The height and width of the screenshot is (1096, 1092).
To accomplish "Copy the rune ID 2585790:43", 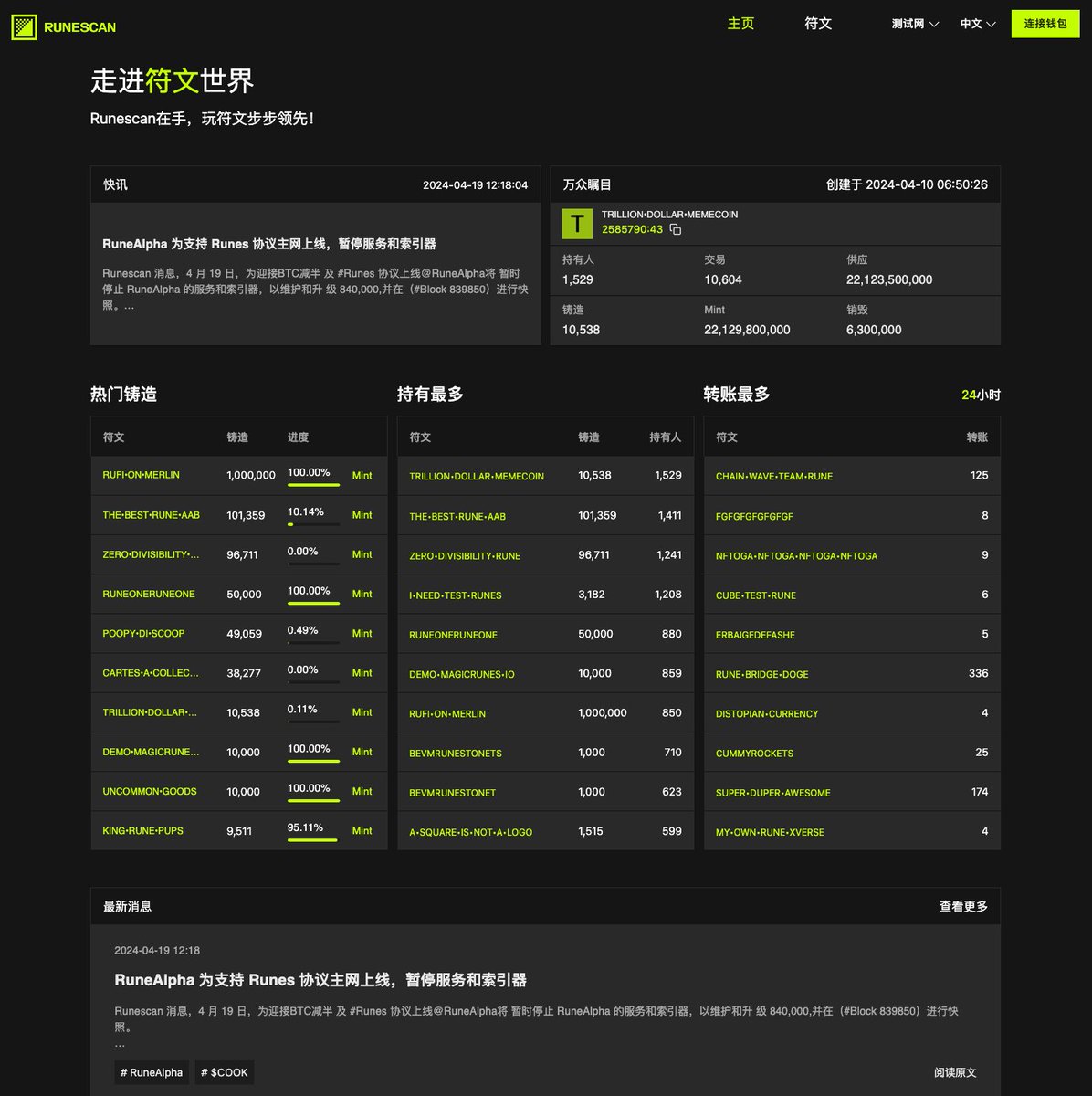I will coord(676,230).
